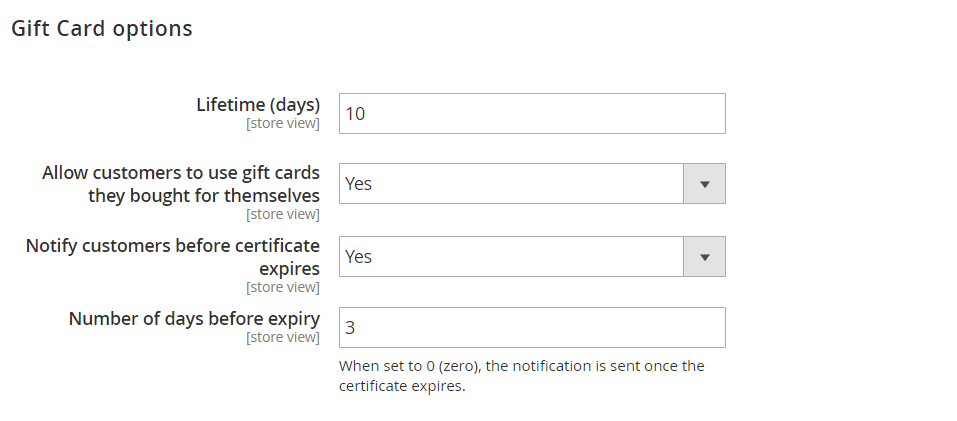
Task: Click store view scope under Notify customers
Action: click(x=283, y=287)
